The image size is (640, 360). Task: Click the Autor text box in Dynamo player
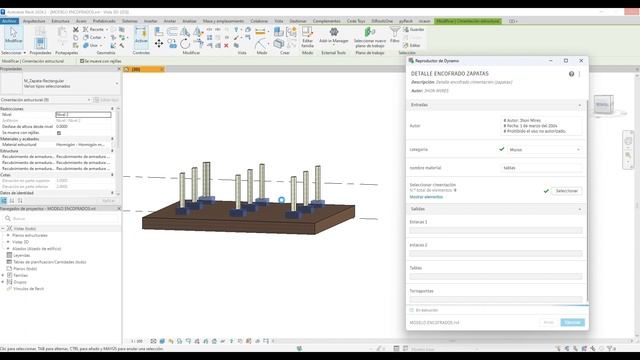click(541, 126)
